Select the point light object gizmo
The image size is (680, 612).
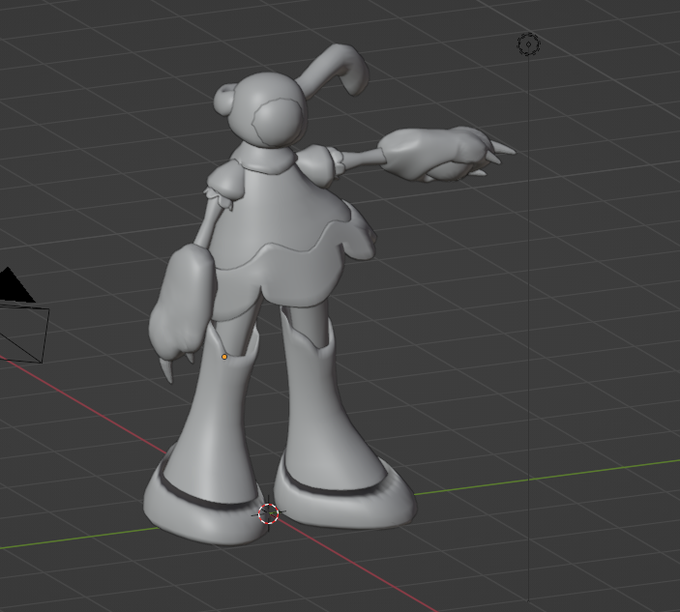[529, 44]
